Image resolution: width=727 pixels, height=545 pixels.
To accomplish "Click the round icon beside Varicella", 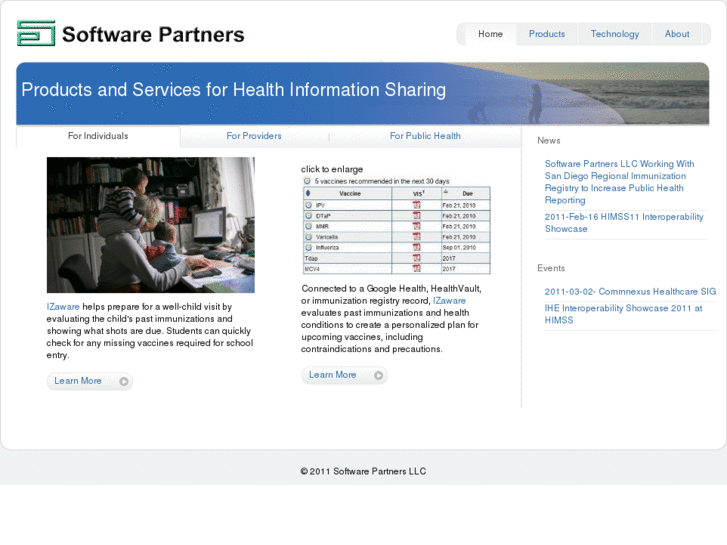I will (x=308, y=237).
